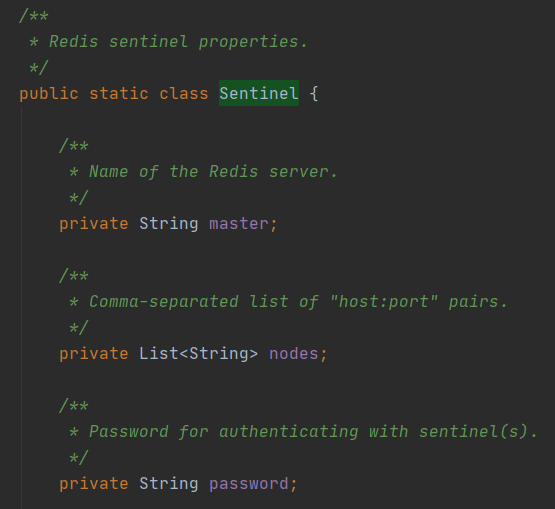Click the static keyword

tap(119, 93)
